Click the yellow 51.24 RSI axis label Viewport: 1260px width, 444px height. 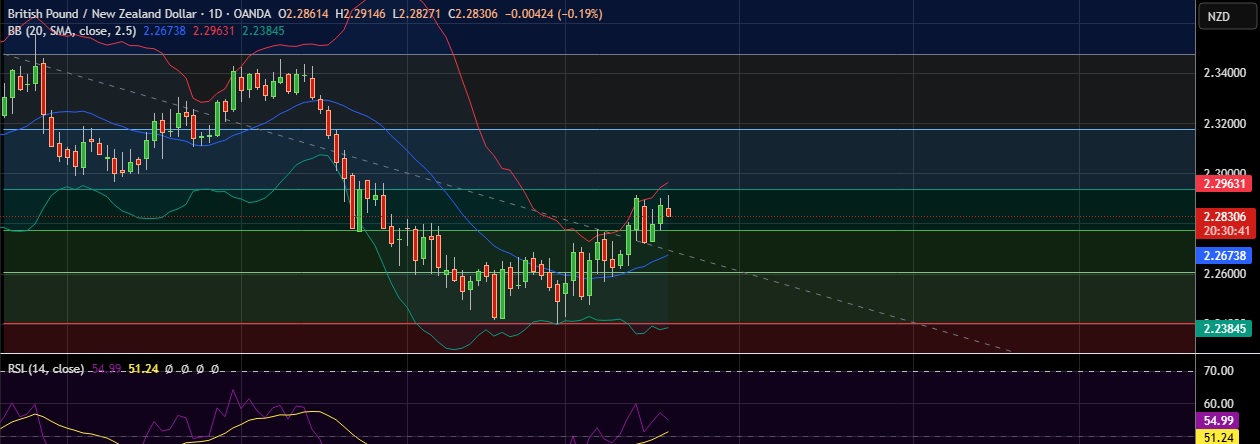tap(1217, 437)
